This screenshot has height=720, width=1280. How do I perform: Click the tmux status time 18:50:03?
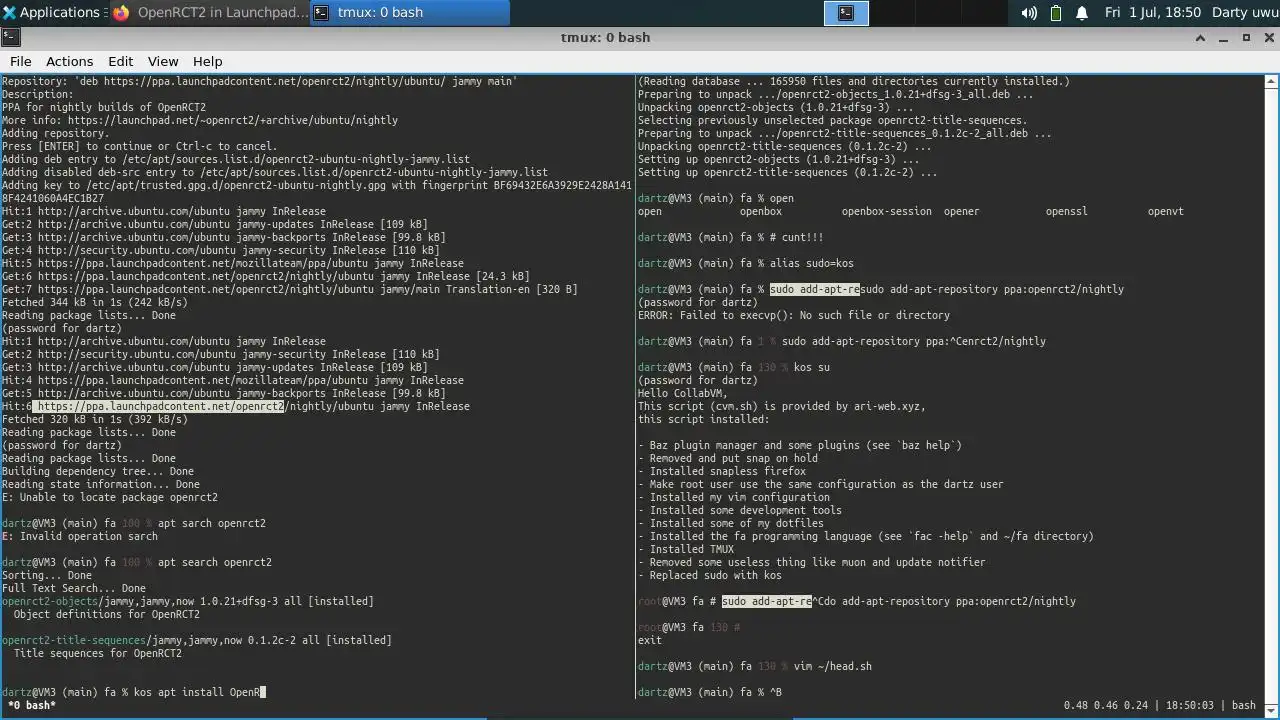(x=1188, y=705)
